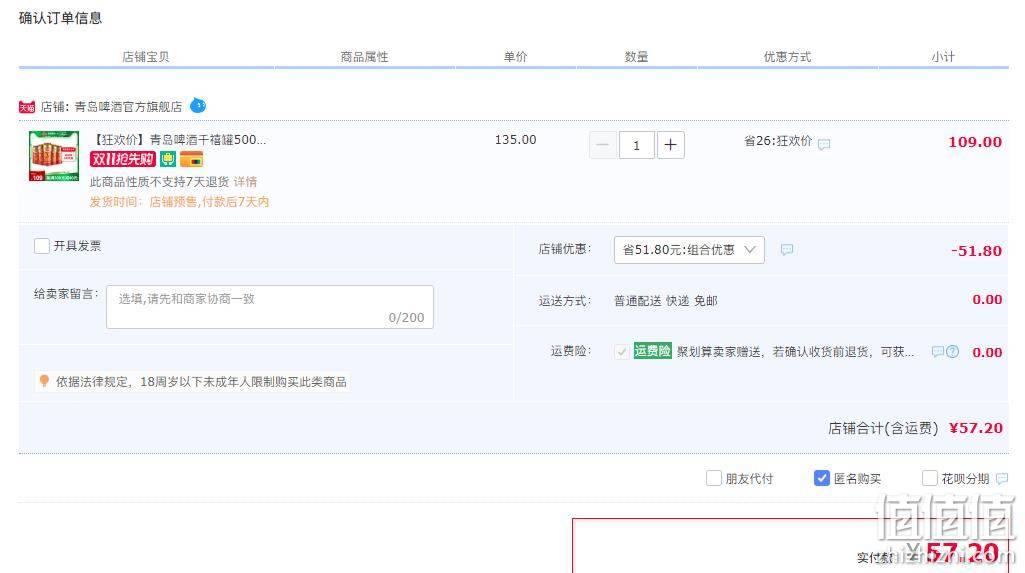
Task: Increase quantity with the plus button
Action: click(x=671, y=145)
